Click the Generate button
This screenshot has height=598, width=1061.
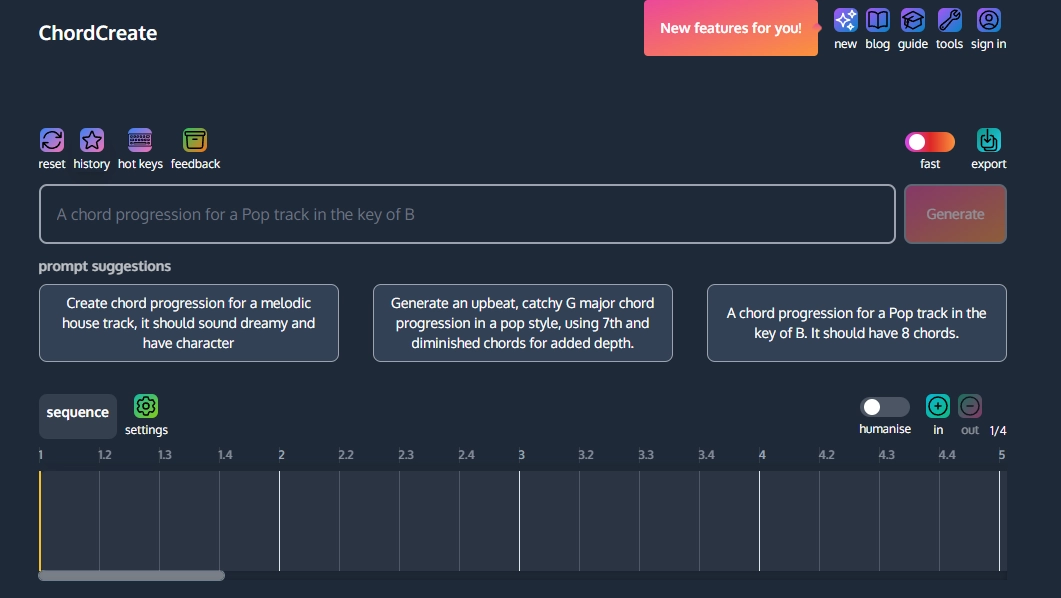click(954, 213)
